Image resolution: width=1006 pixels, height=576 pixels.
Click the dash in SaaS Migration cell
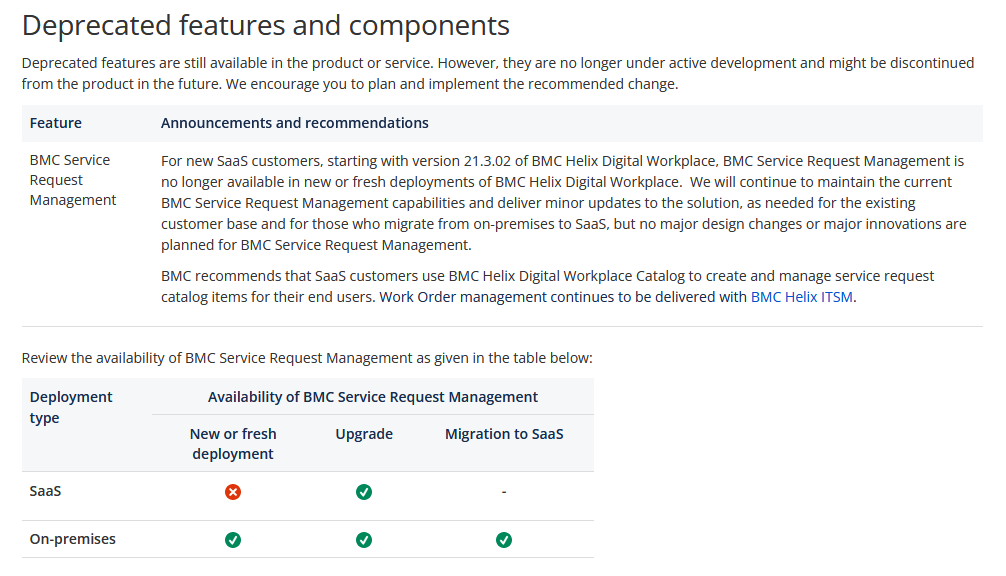504,491
